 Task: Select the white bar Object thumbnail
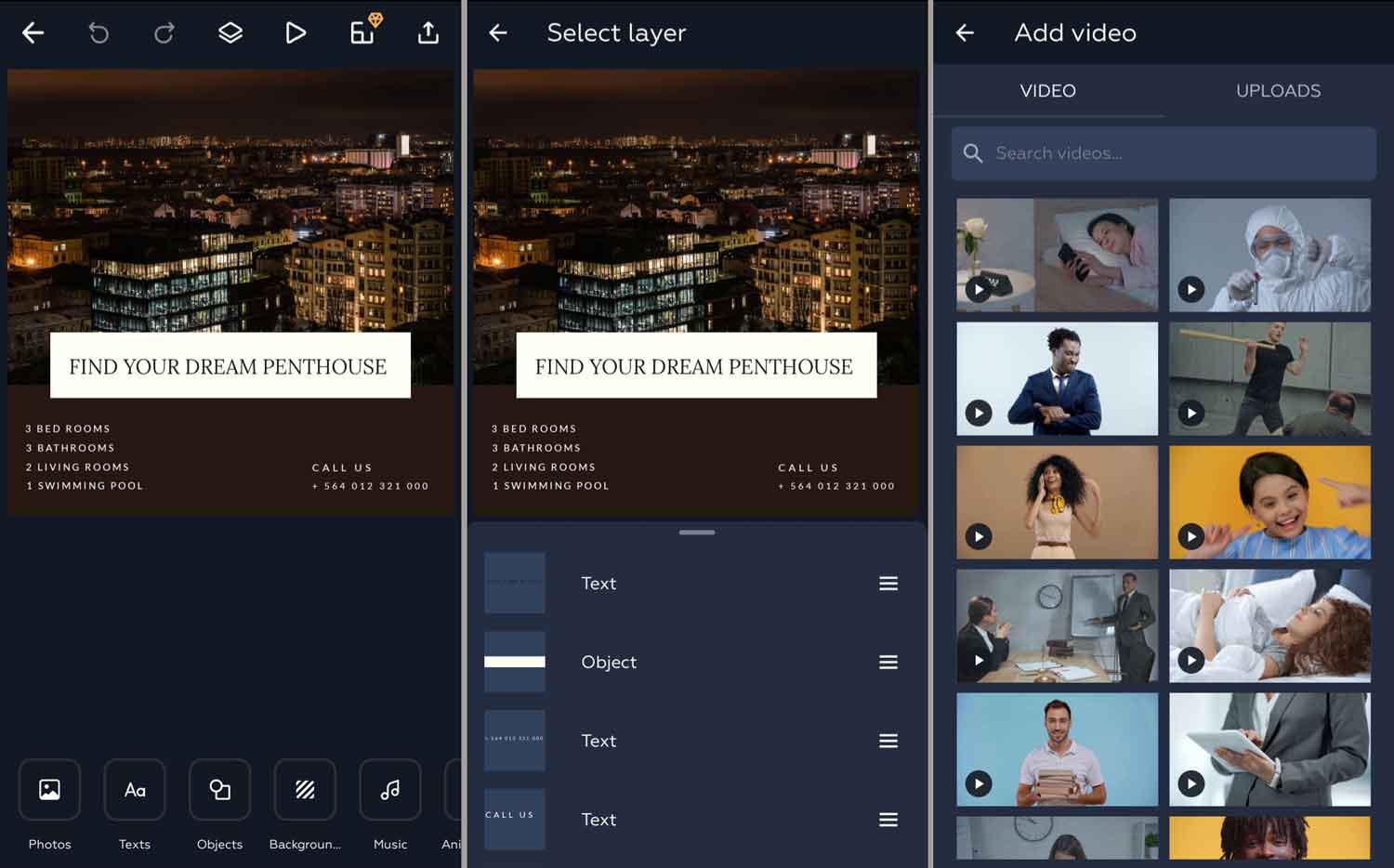[x=515, y=662]
